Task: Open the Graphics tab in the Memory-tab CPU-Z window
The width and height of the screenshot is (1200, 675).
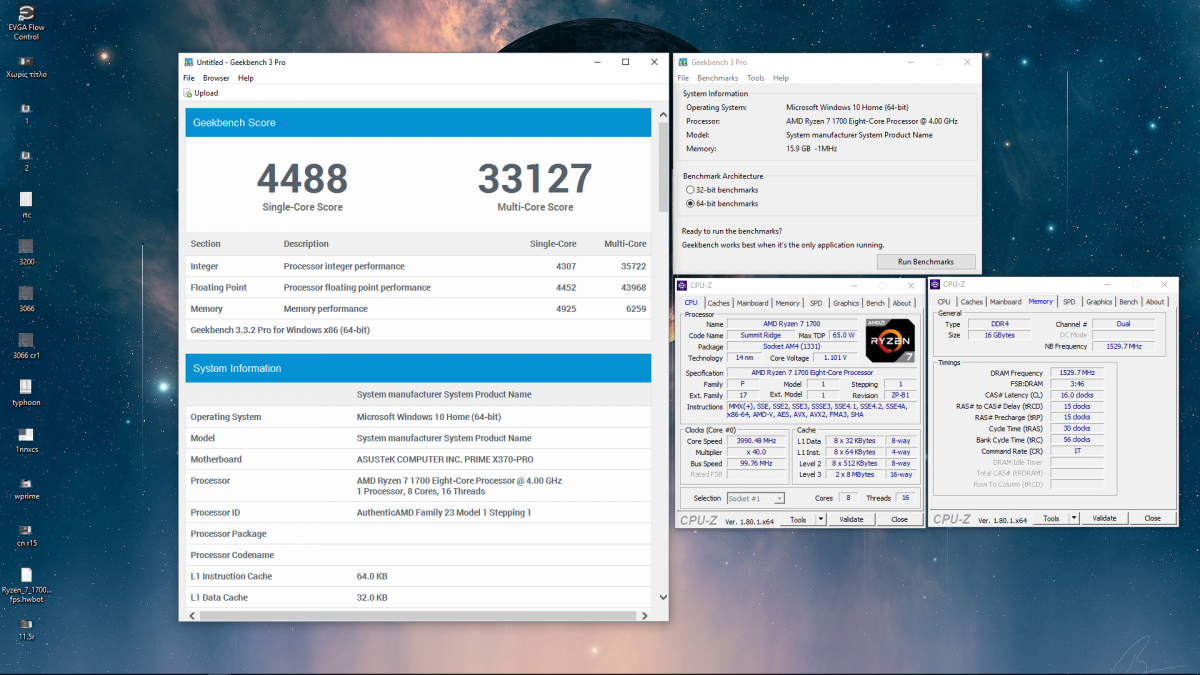Action: 1099,302
